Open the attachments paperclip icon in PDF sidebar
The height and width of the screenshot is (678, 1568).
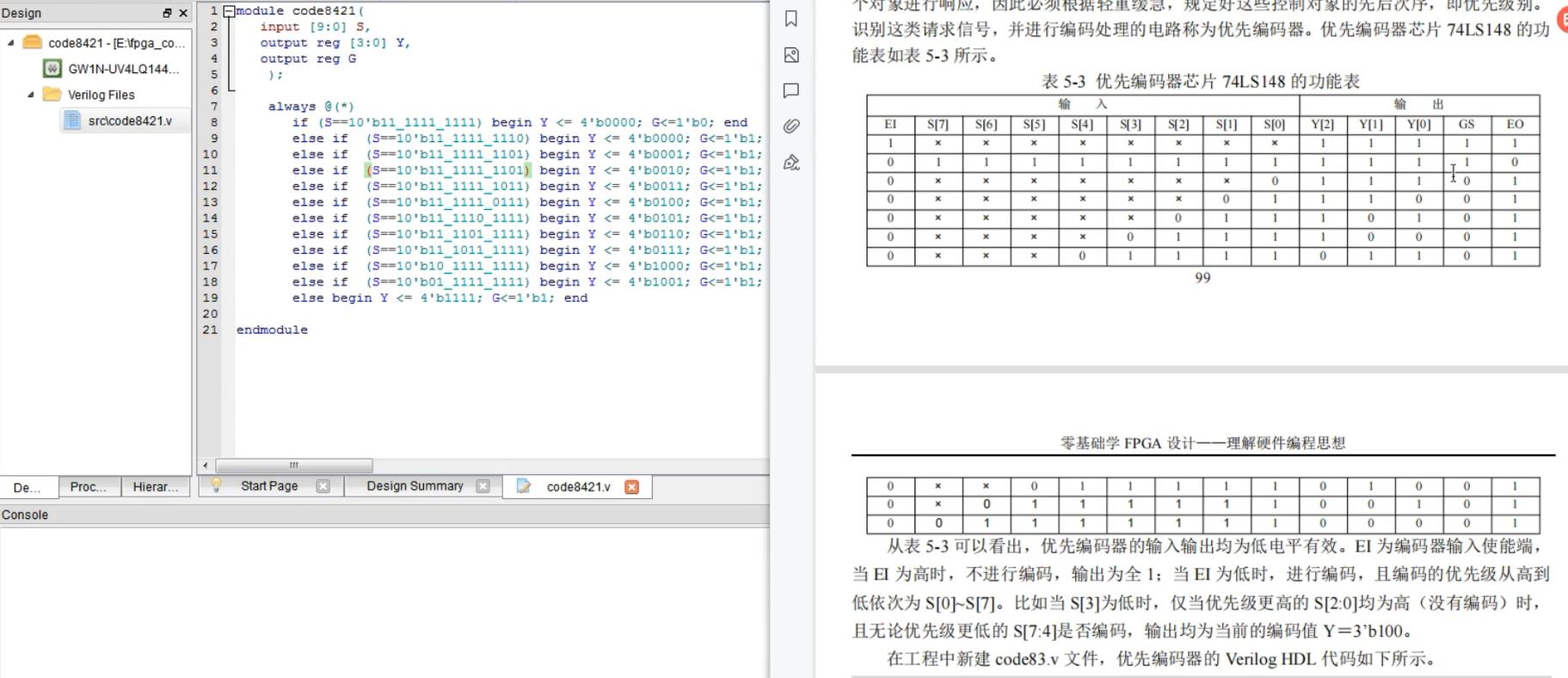pyautogui.click(x=791, y=126)
